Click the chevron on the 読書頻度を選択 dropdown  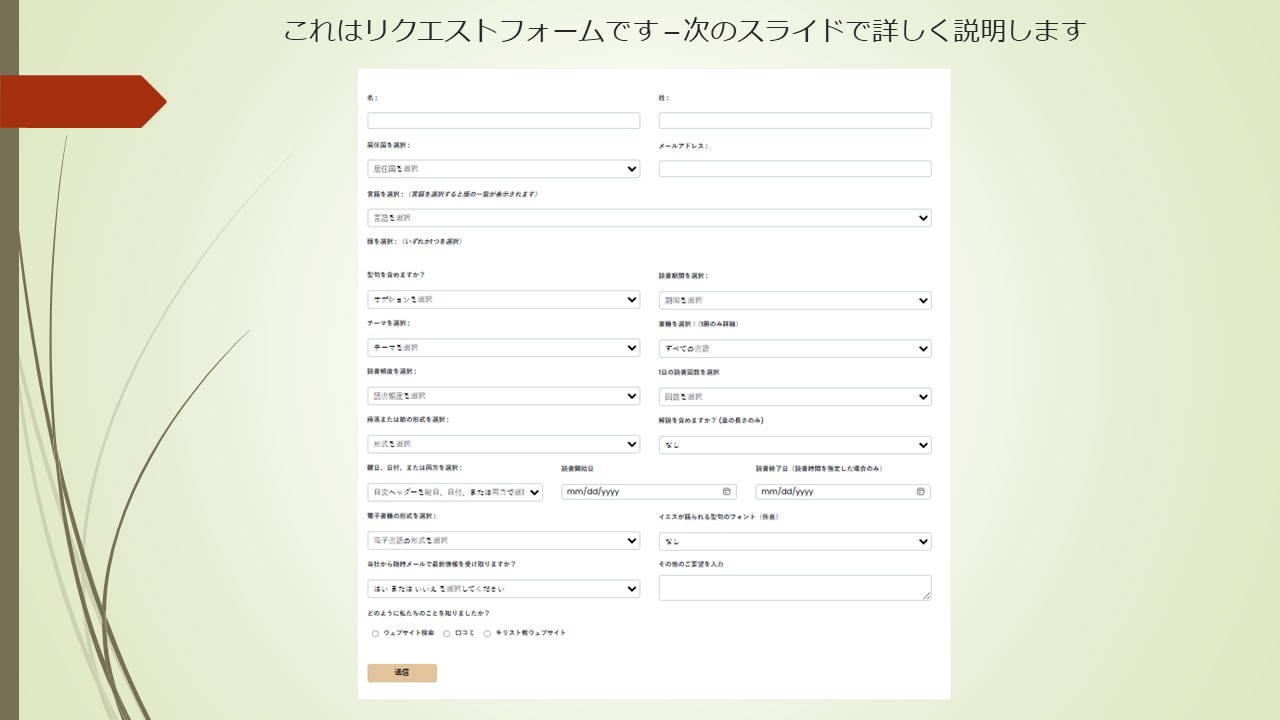(632, 395)
